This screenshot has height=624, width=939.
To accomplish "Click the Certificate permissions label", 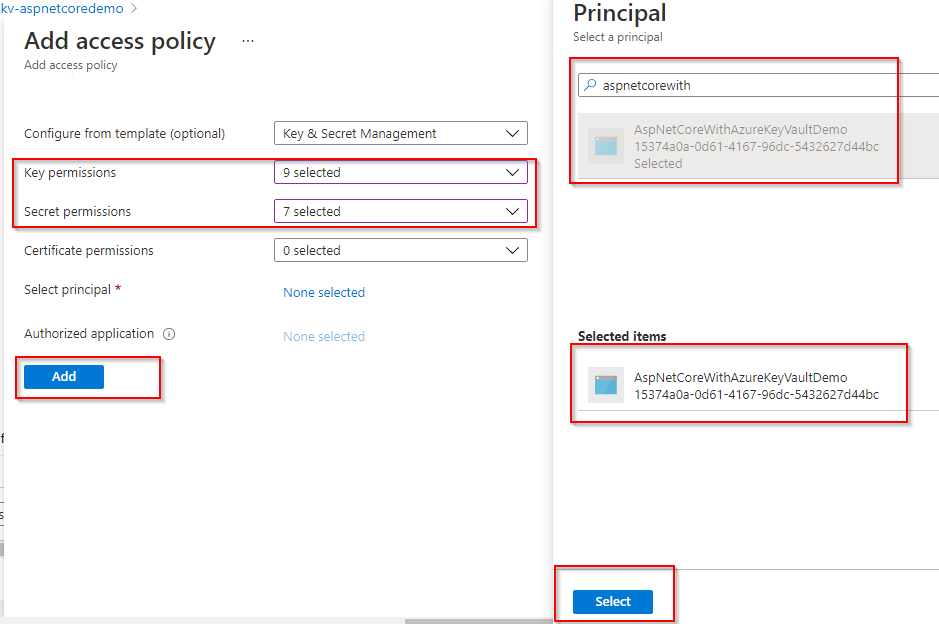I will [89, 250].
